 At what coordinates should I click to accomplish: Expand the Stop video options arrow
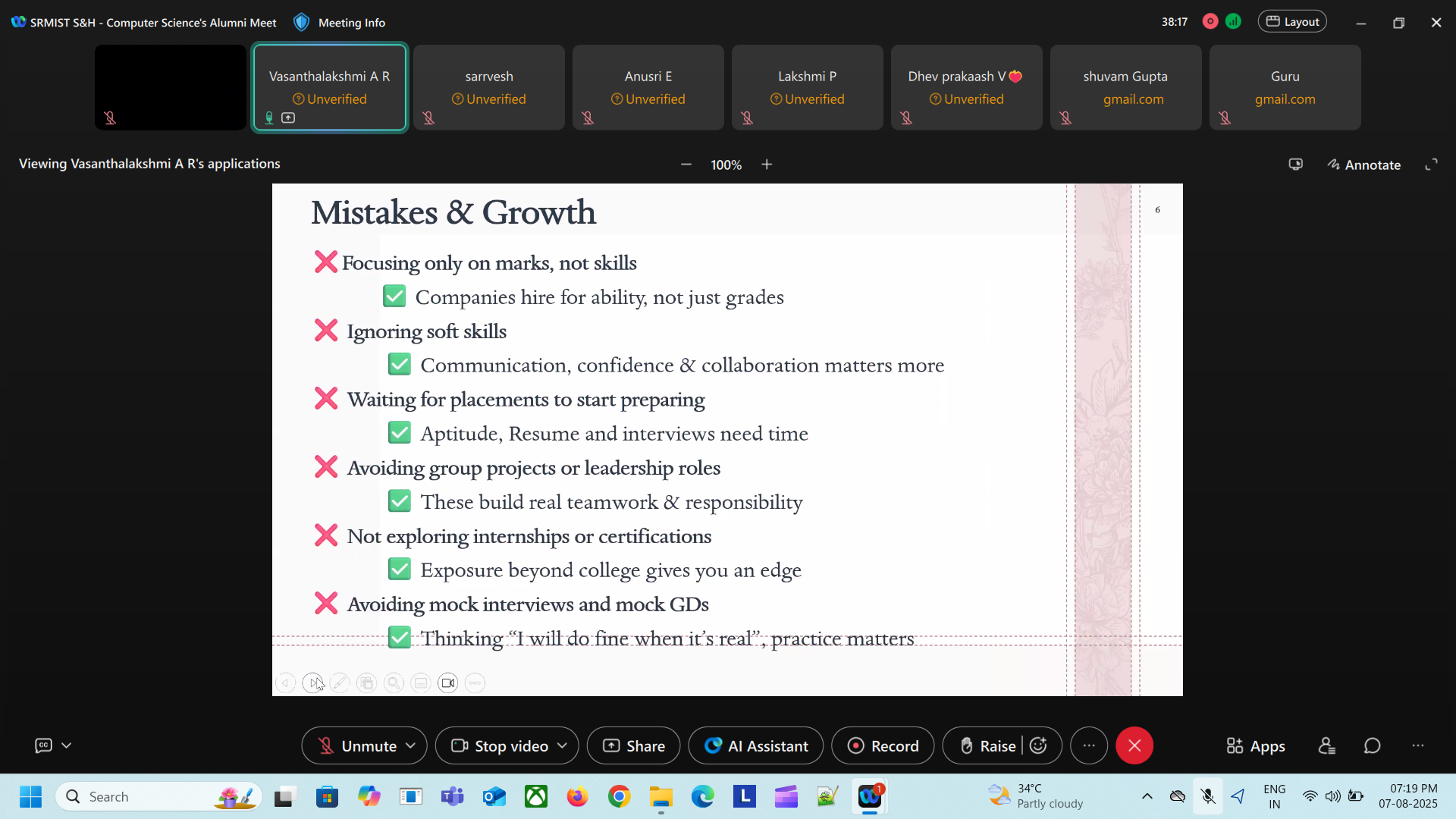click(562, 746)
